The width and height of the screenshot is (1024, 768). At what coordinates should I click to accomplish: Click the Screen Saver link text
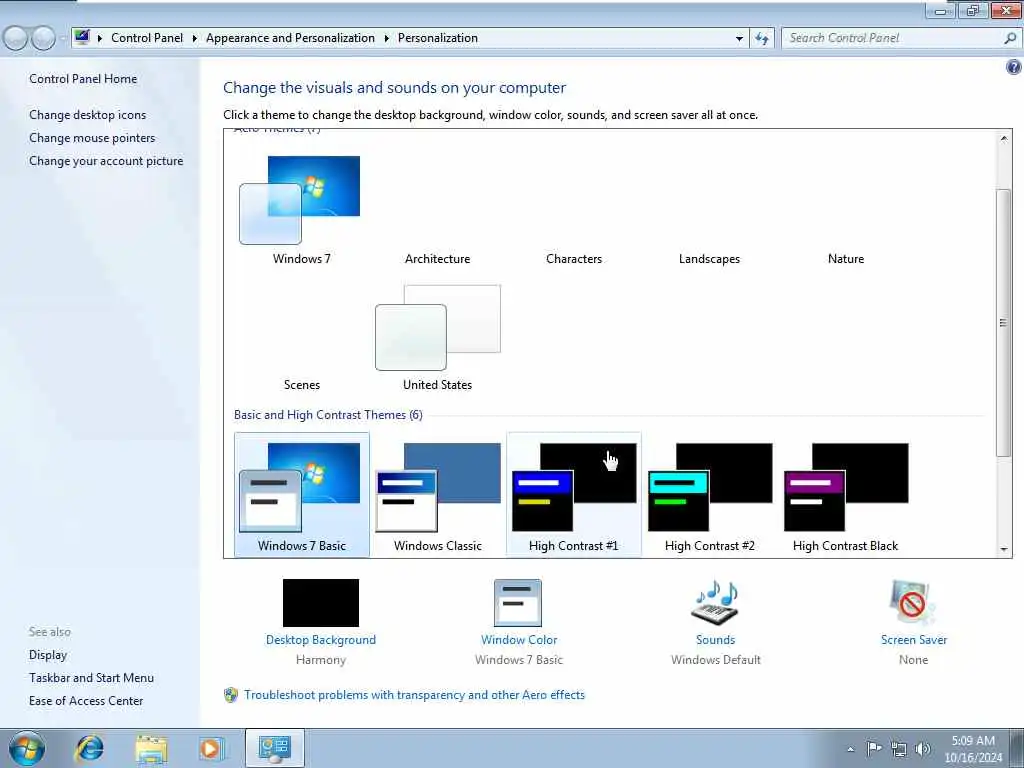coord(914,640)
